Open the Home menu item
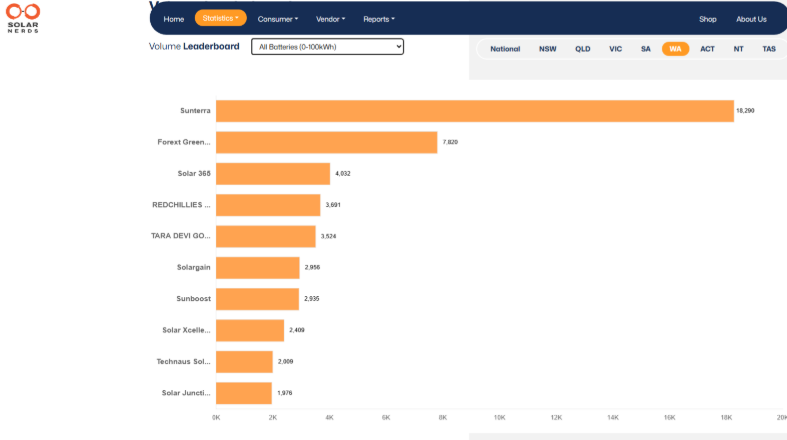 pos(174,19)
